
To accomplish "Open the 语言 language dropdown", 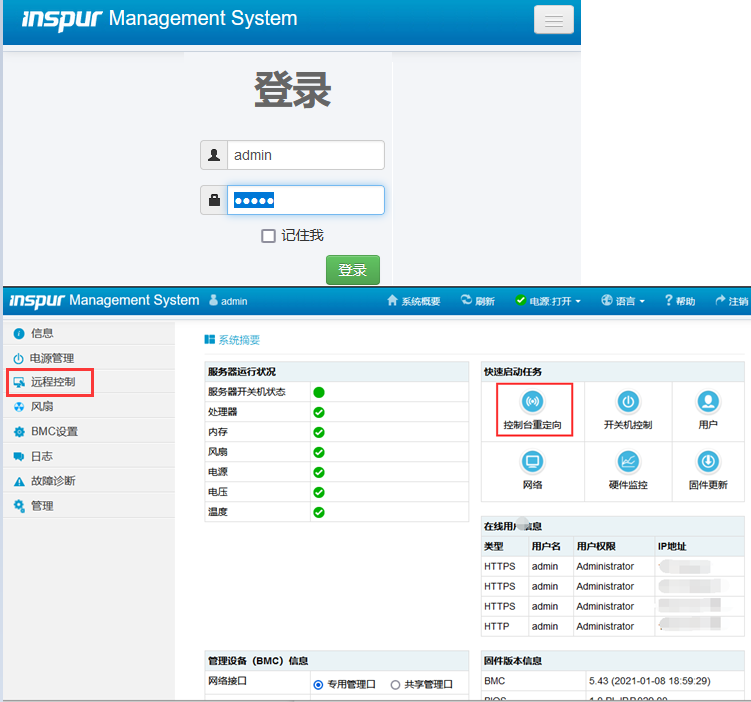I will pos(623,301).
